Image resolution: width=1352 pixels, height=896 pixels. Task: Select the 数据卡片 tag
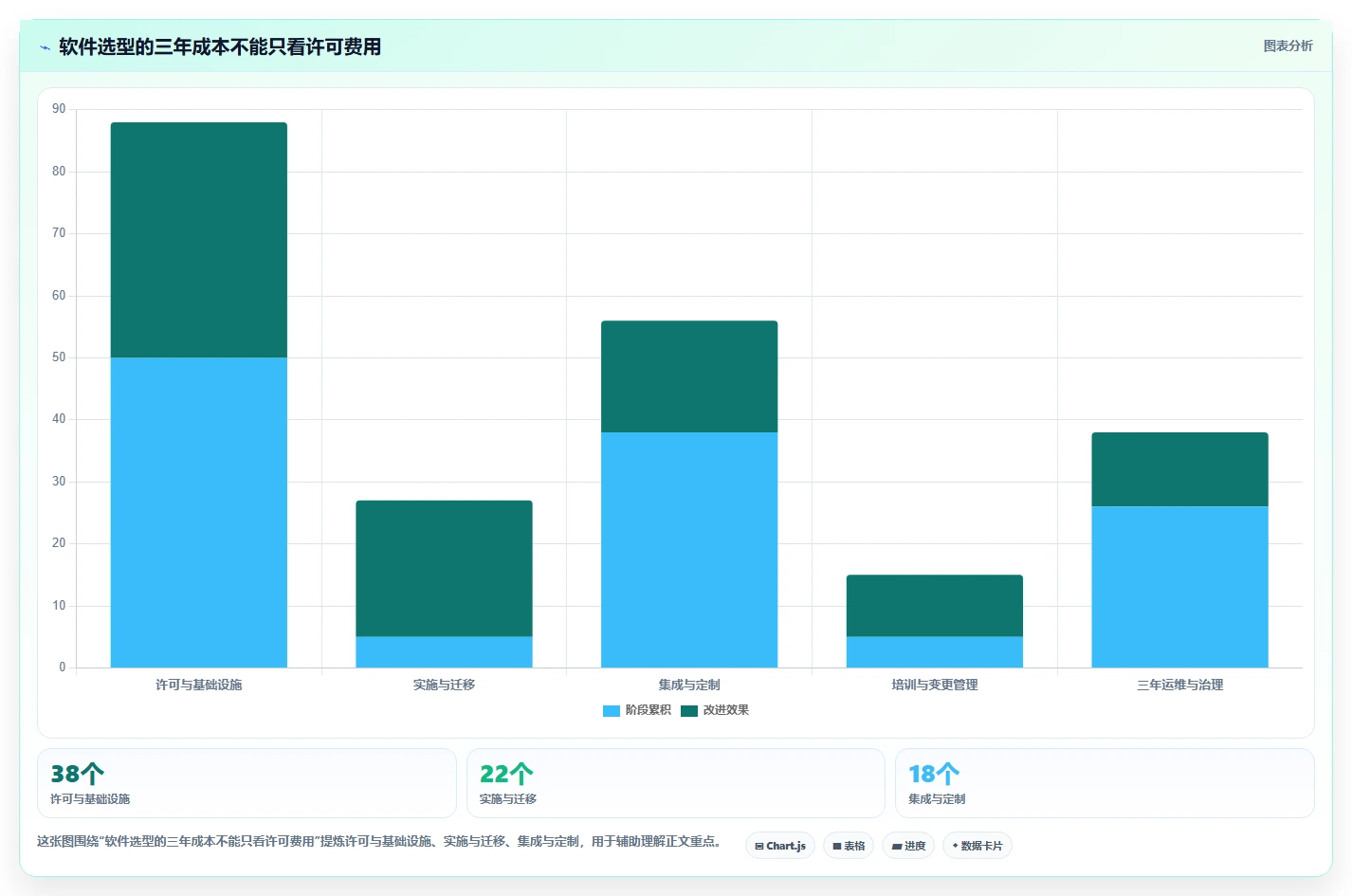tap(977, 846)
